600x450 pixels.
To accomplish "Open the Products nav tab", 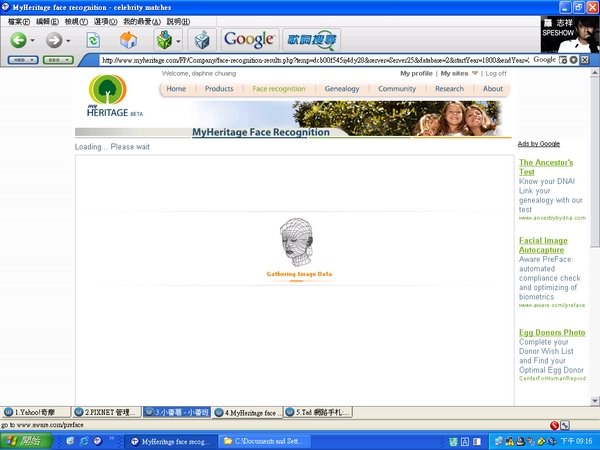I will coord(219,89).
